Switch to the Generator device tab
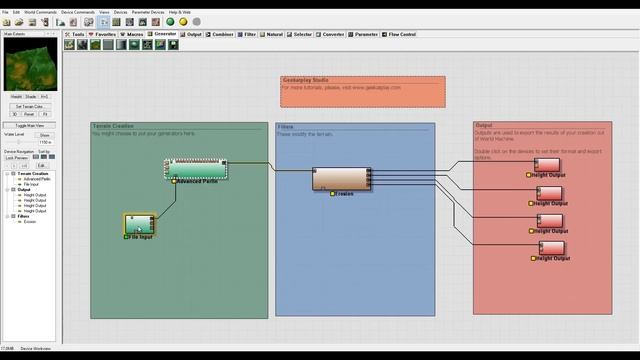The image size is (640, 360). coord(162,34)
